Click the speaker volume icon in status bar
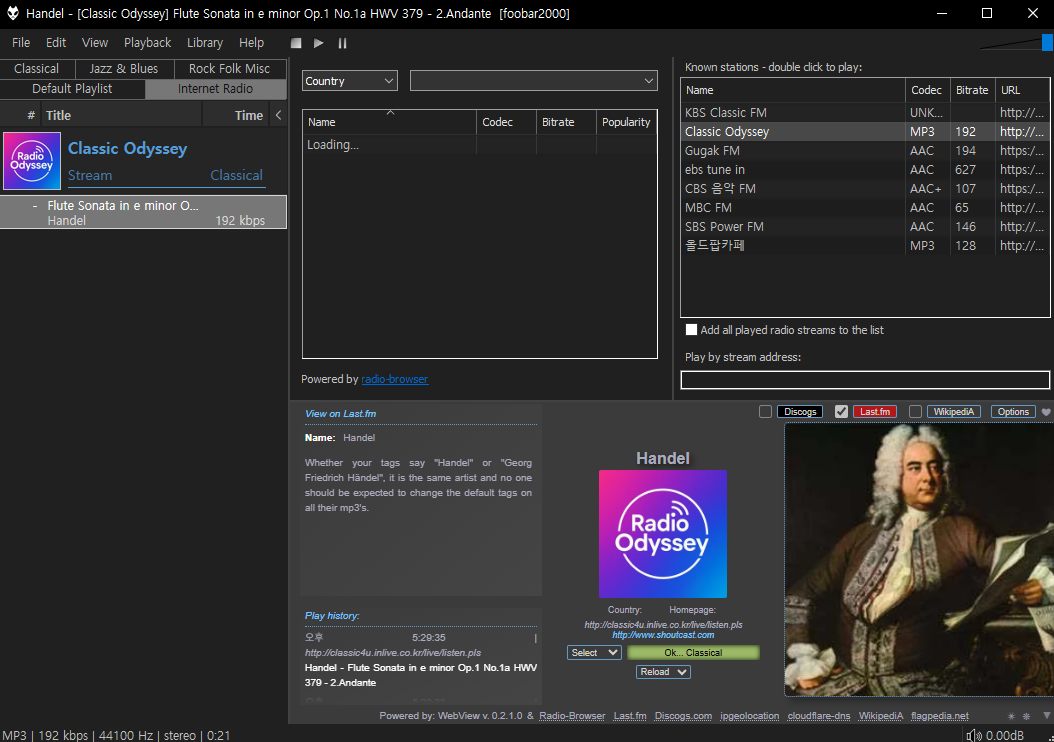Image resolution: width=1054 pixels, height=742 pixels. coord(973,735)
